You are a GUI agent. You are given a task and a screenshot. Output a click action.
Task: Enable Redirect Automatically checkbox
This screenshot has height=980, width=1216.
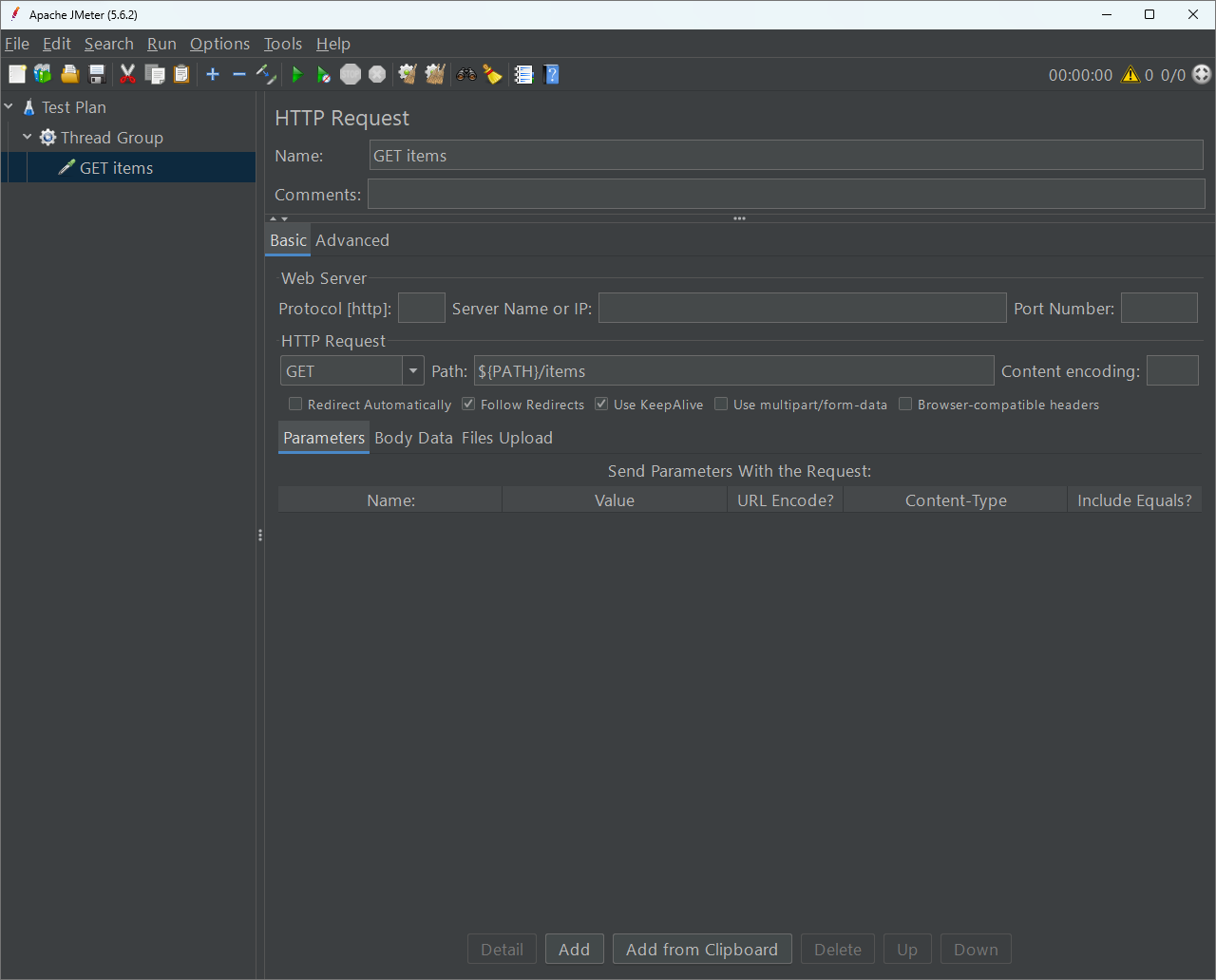point(295,405)
